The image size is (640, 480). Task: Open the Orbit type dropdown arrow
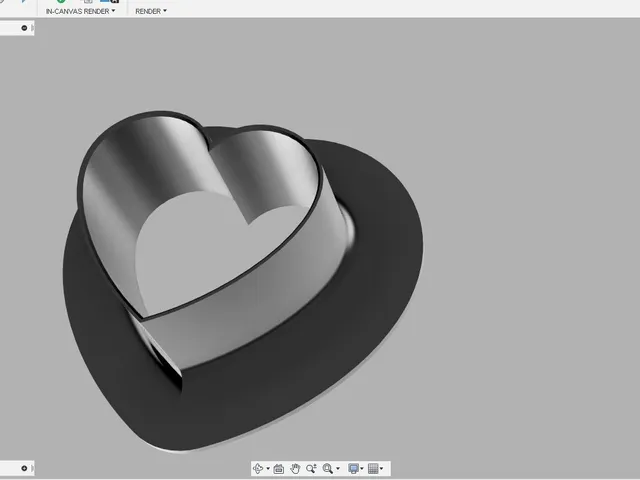[x=268, y=469]
